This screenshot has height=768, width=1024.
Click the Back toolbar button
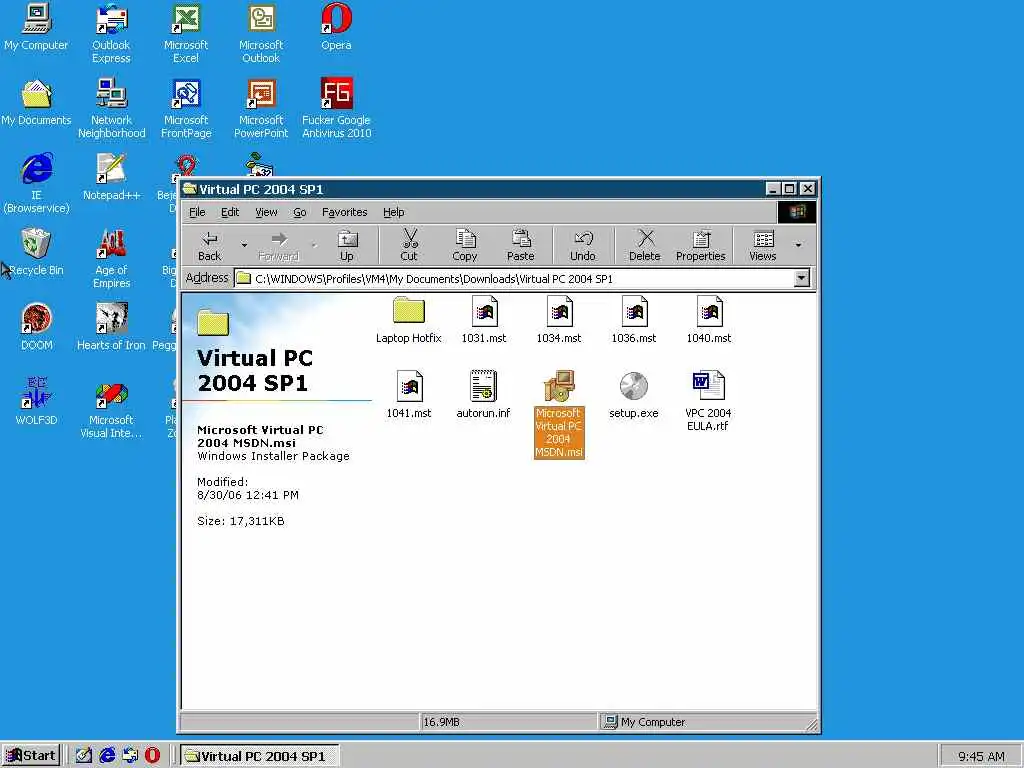210,246
